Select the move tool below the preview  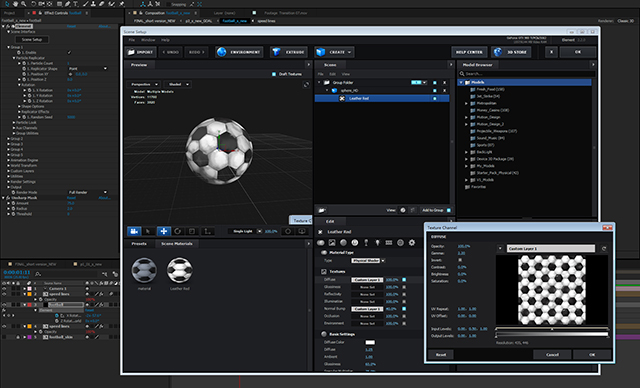coord(164,231)
